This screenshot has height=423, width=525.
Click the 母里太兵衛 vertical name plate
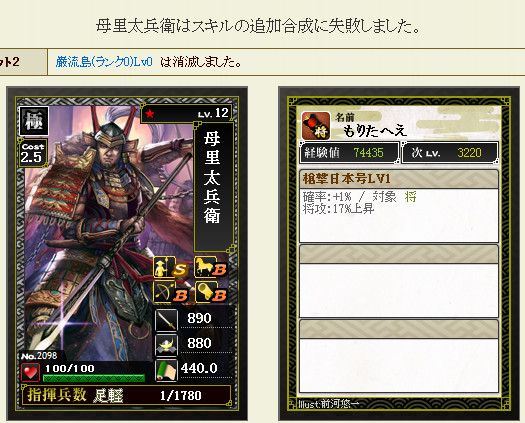213,186
